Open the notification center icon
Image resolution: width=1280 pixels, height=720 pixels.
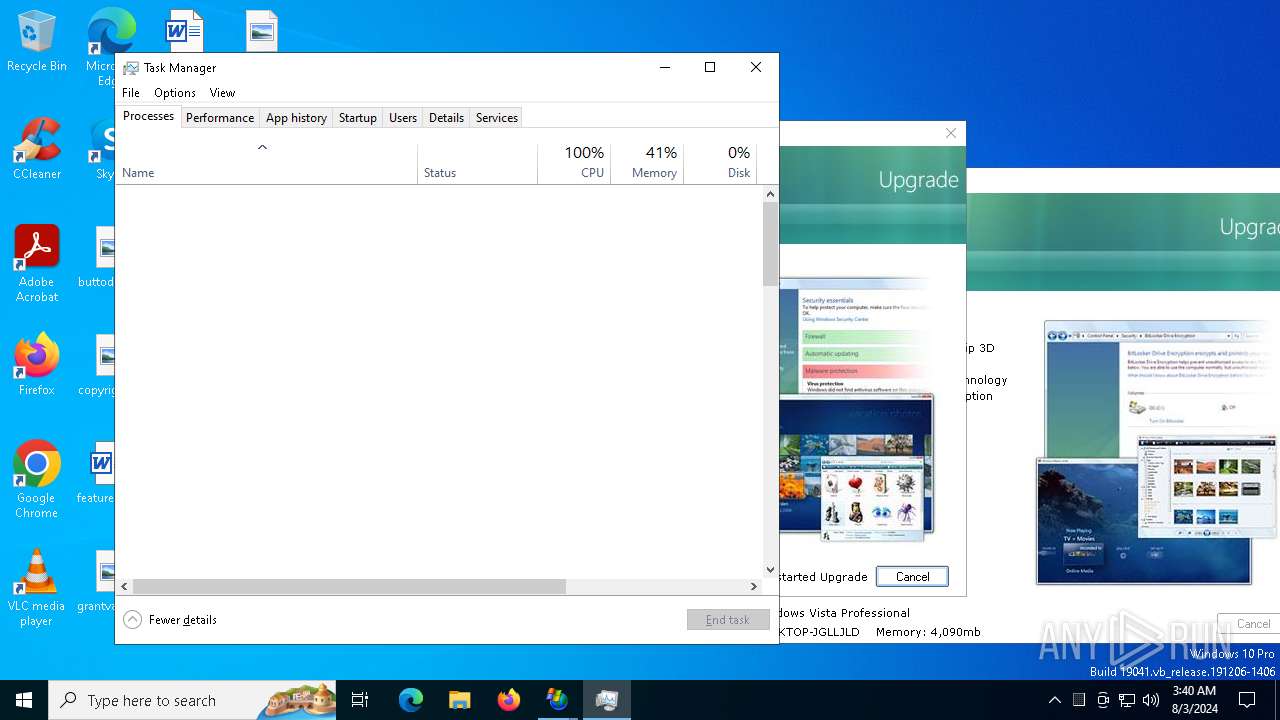click(1247, 700)
